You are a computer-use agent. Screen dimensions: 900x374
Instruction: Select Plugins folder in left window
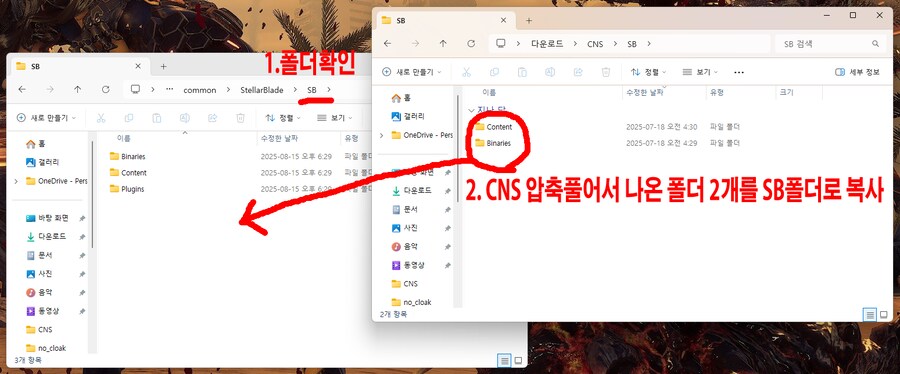[x=133, y=189]
